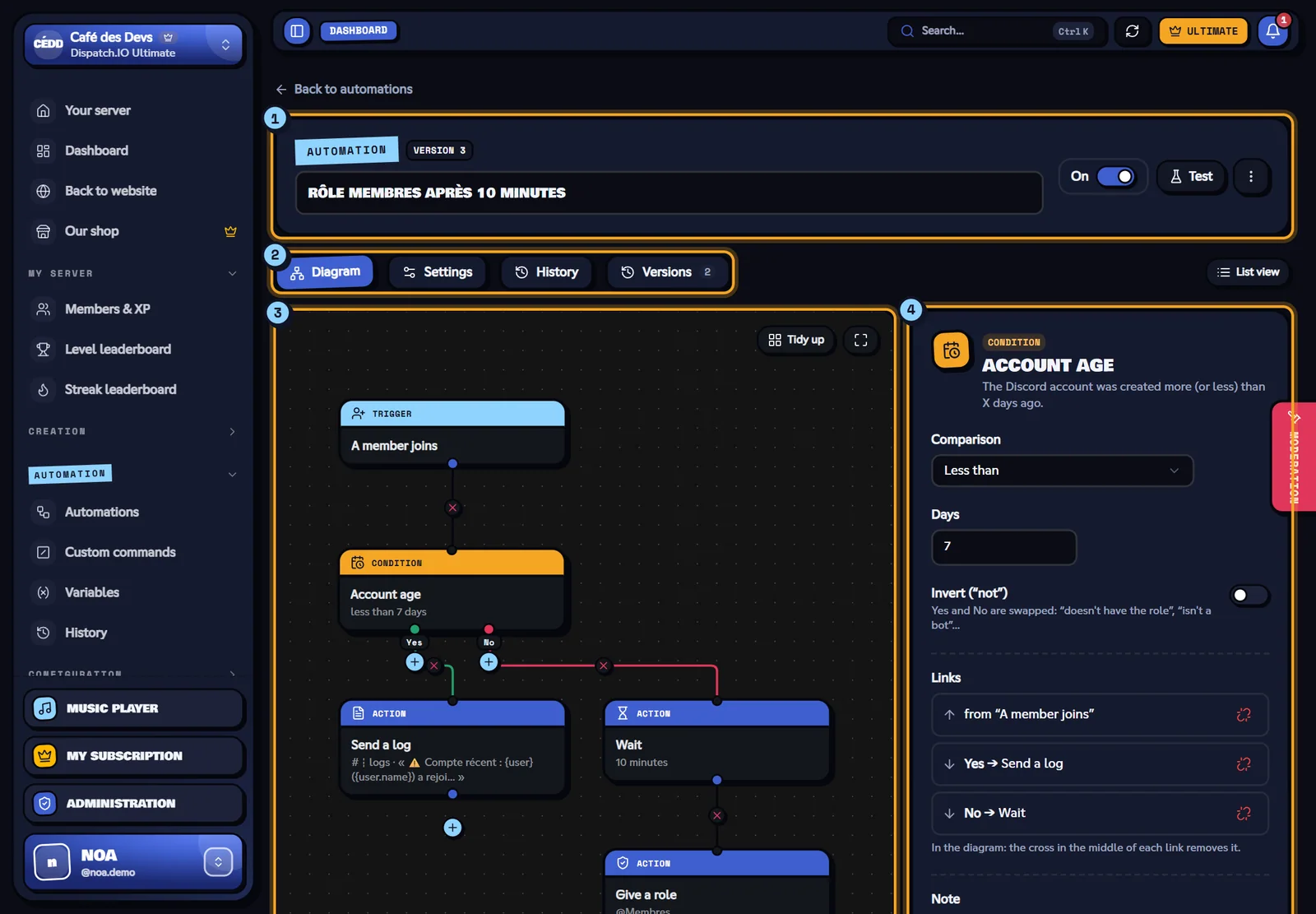Image resolution: width=1316 pixels, height=914 pixels.
Task: Open the Music Player section
Action: pos(134,709)
